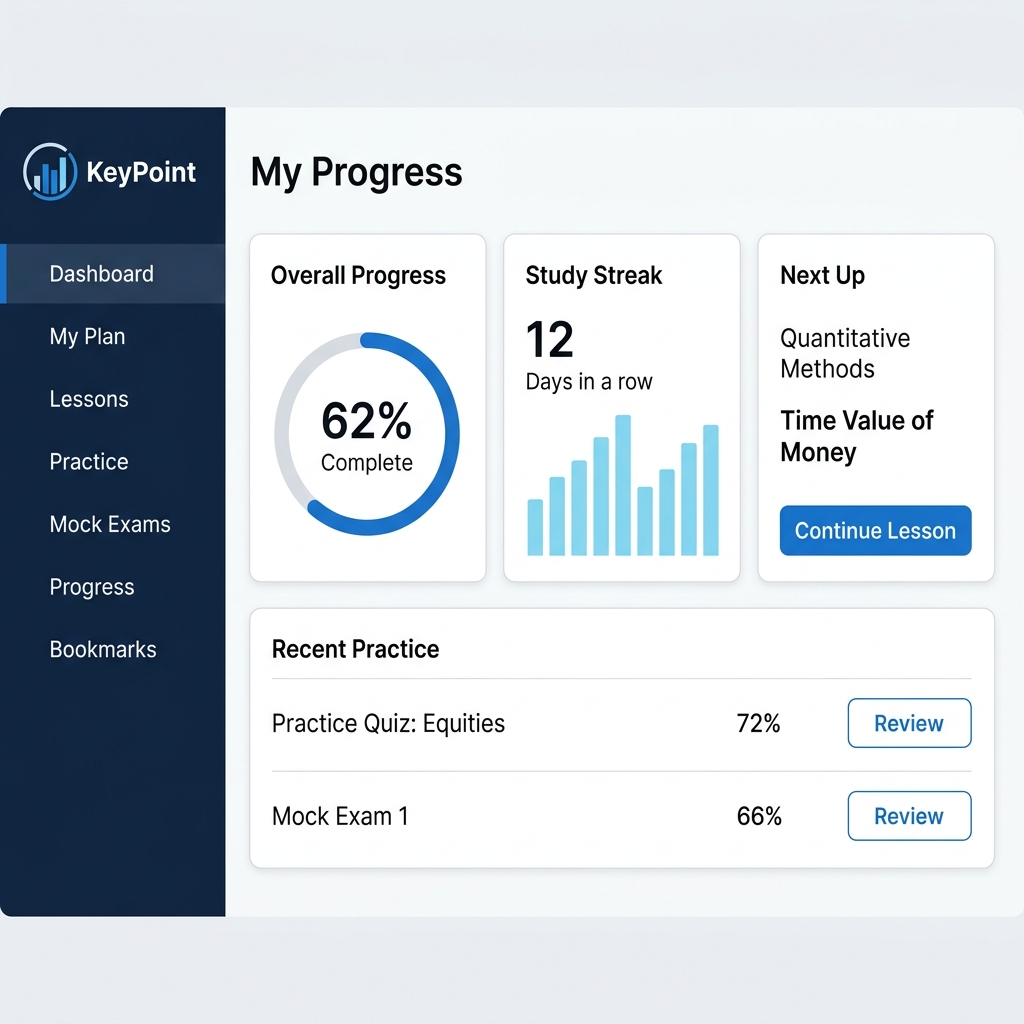
Task: Click the KeyPoint brand name text
Action: click(x=141, y=172)
